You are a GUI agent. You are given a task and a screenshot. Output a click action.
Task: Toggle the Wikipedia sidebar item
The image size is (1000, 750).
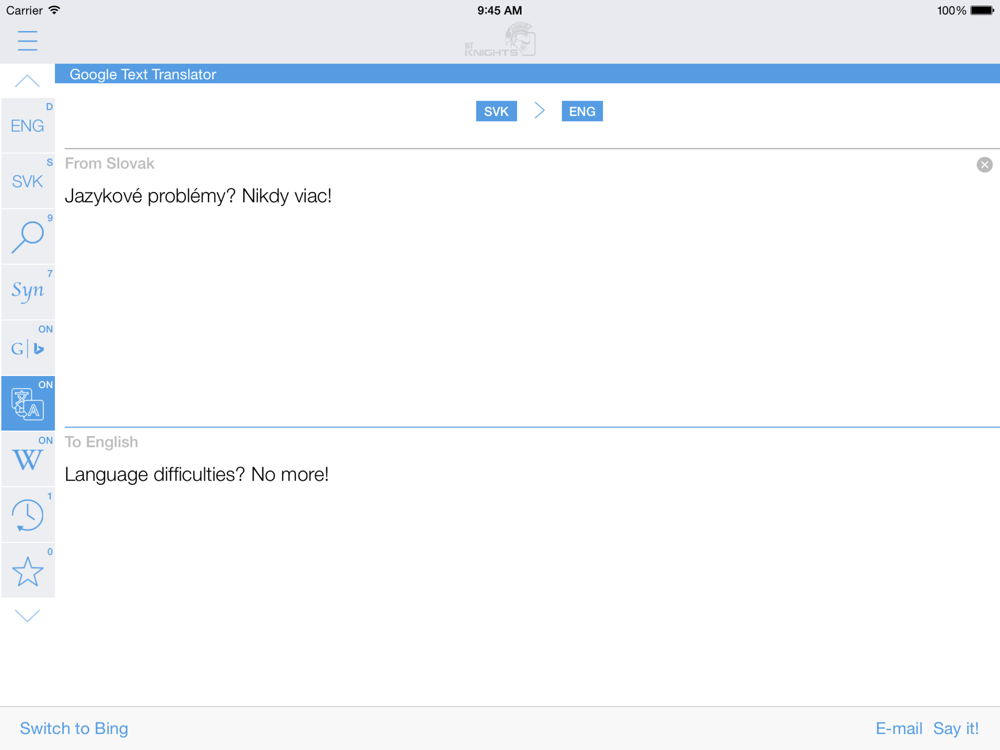pyautogui.click(x=28, y=459)
